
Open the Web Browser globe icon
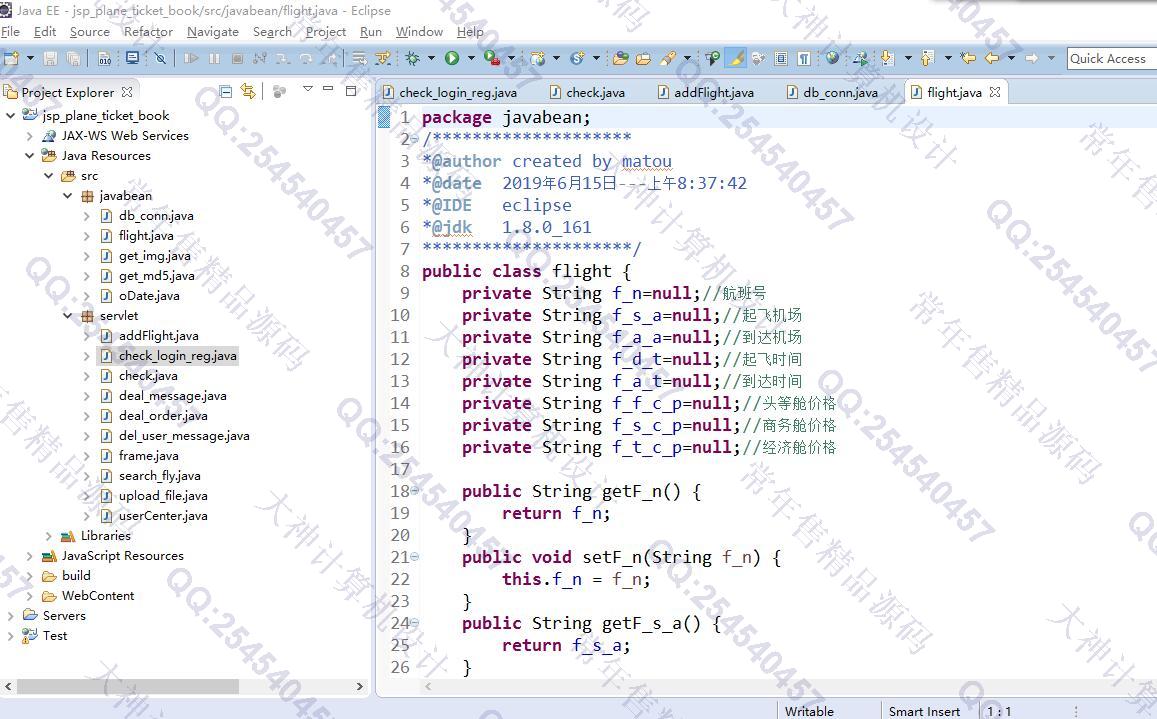(x=832, y=58)
